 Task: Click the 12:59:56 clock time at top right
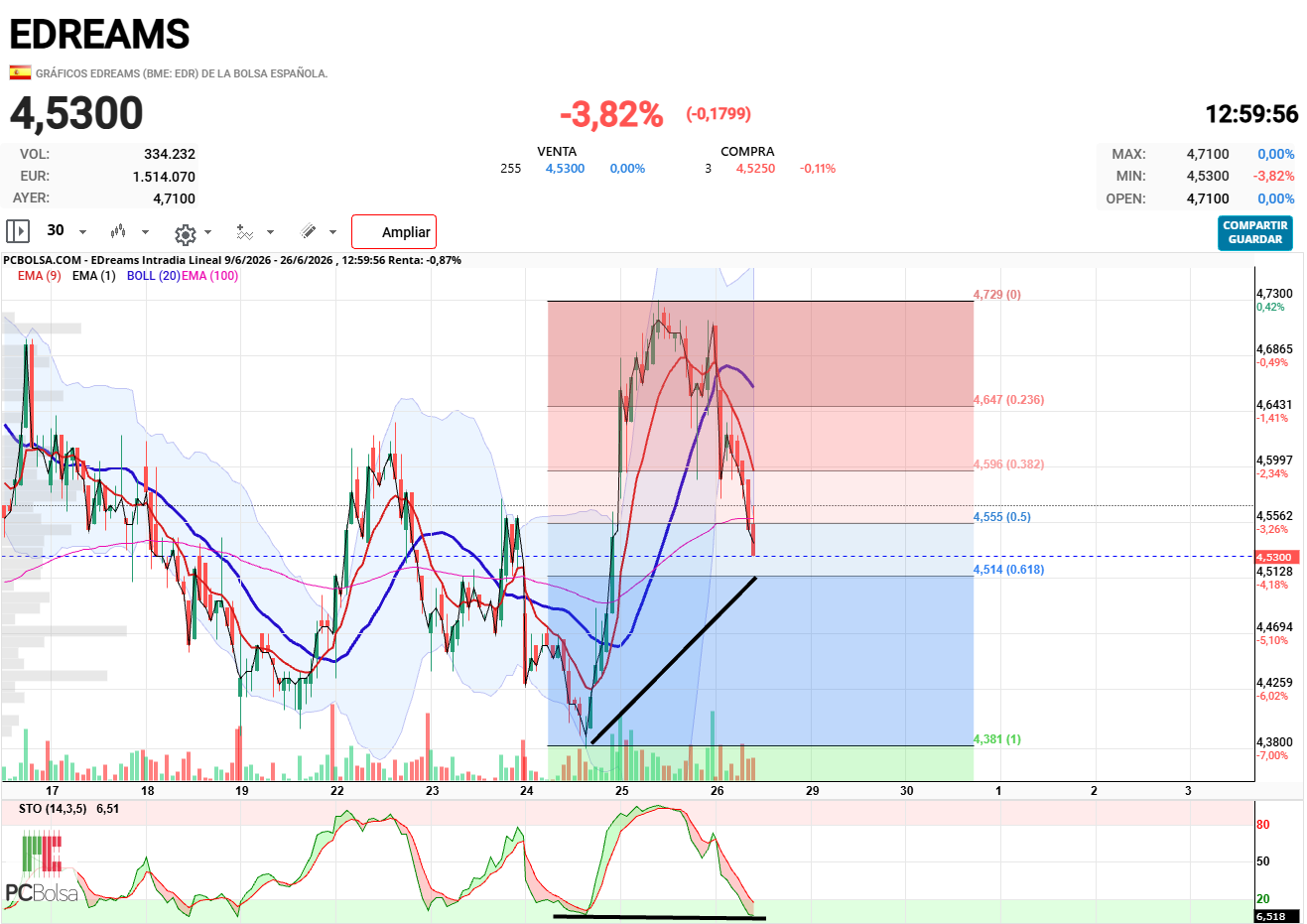pos(1251,114)
